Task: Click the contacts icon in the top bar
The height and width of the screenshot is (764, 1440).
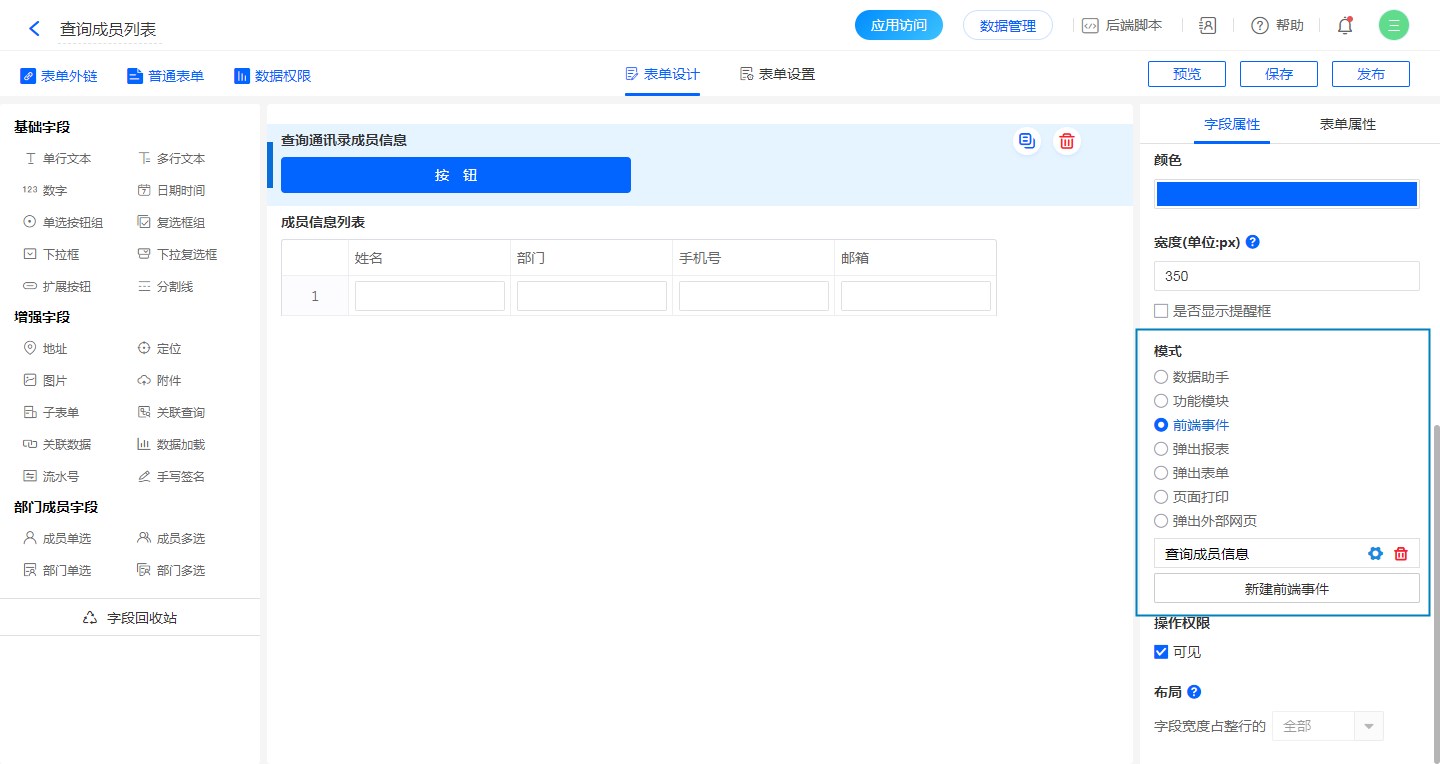Action: [x=1207, y=26]
